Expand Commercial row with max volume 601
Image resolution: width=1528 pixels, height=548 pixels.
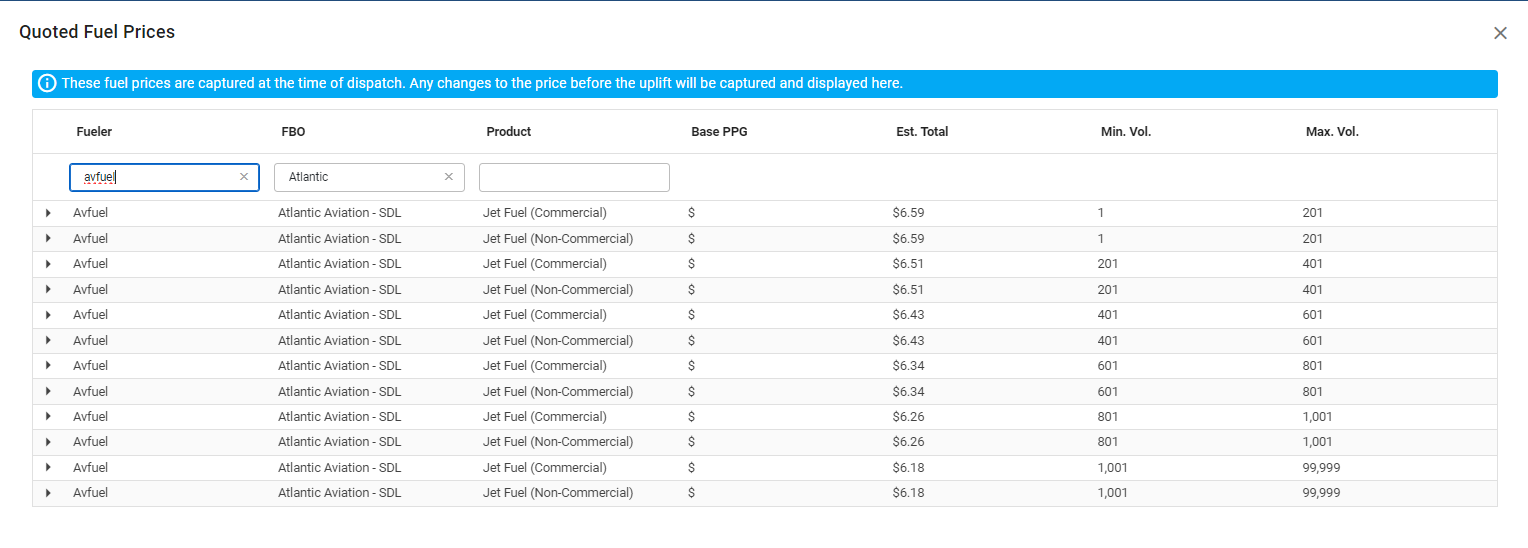tap(48, 315)
